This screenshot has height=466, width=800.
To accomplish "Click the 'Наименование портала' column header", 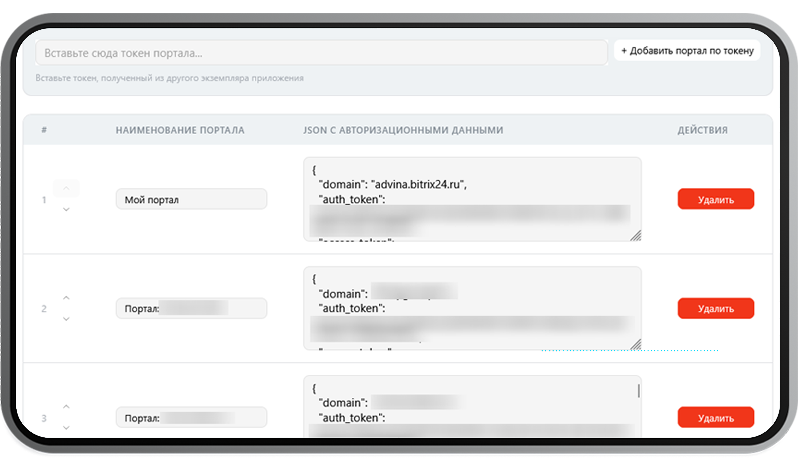I will point(180,130).
